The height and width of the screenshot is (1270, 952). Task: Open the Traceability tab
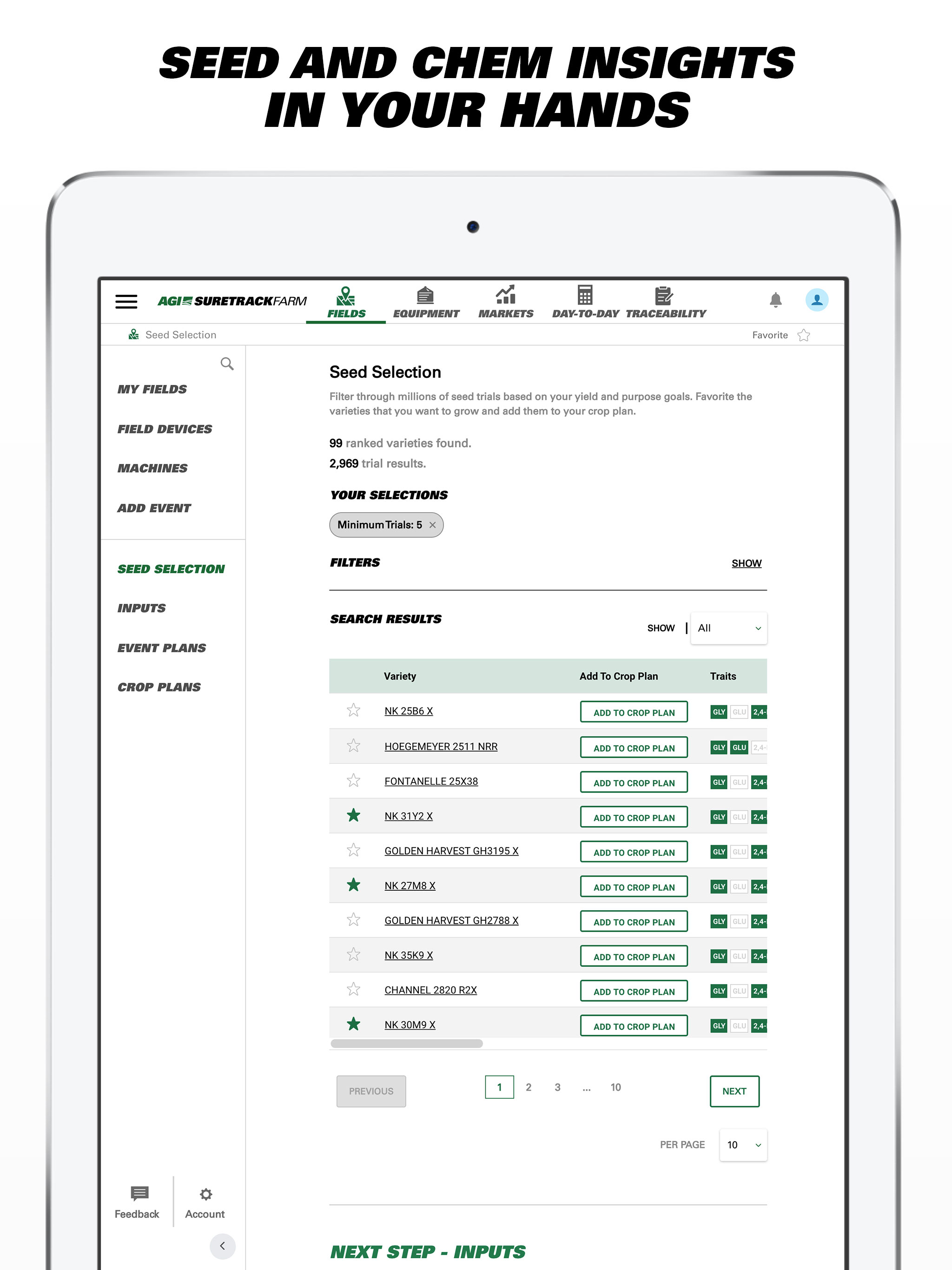point(665,303)
